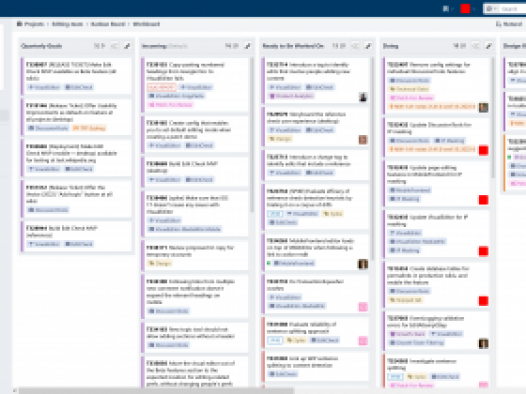The height and width of the screenshot is (394, 526).
Task: Open the trigger menu in Quarterly Goals header
Action: coord(114,46)
